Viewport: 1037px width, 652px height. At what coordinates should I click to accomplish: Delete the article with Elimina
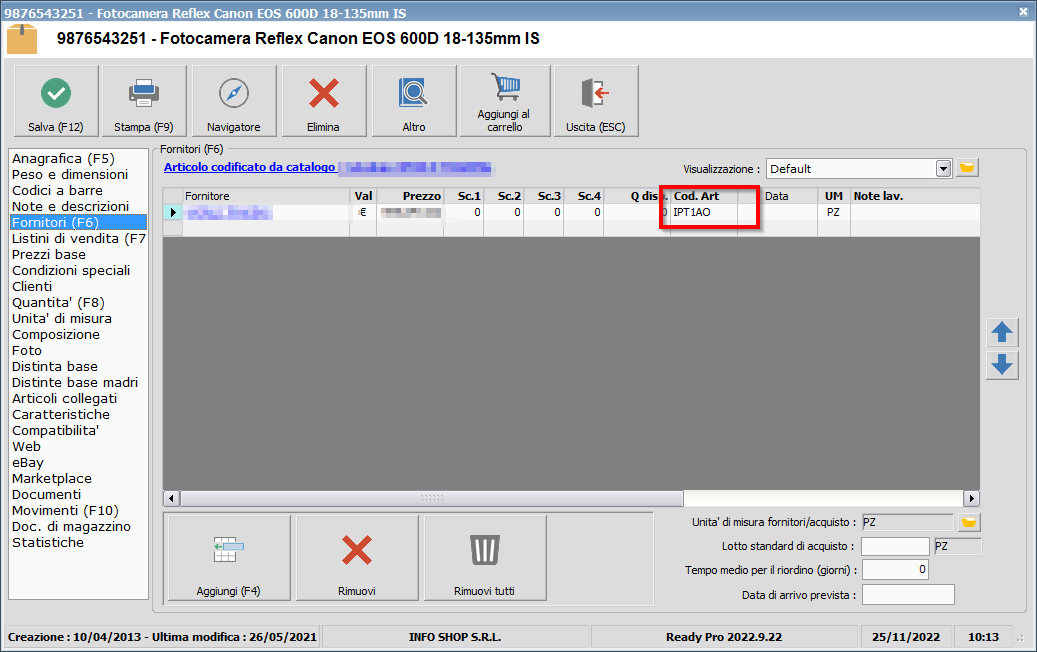[x=323, y=101]
